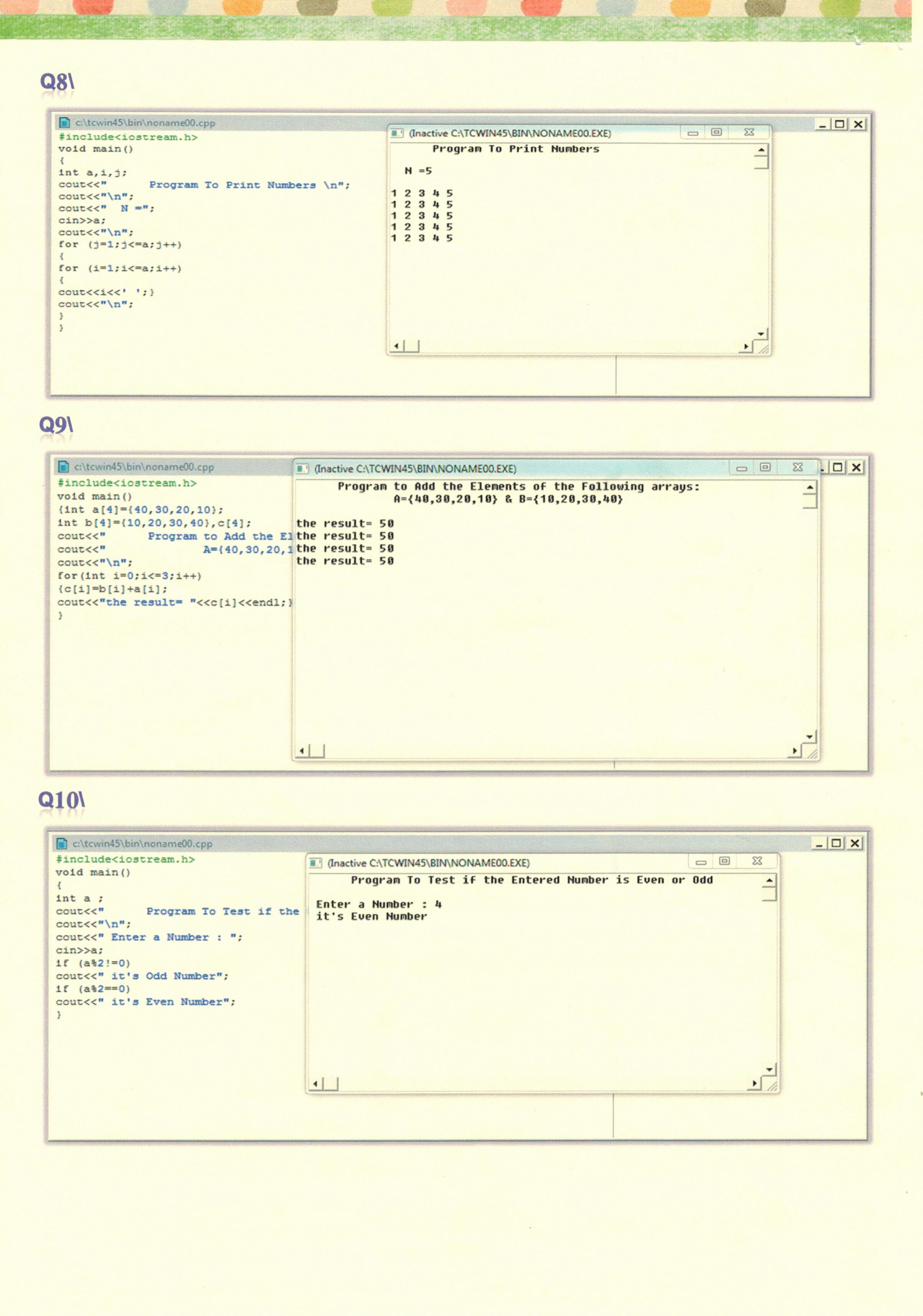Screen dimensions: 923x1316
Task: Click the 'int a ;' line in Q10 code
Action: 80,898
